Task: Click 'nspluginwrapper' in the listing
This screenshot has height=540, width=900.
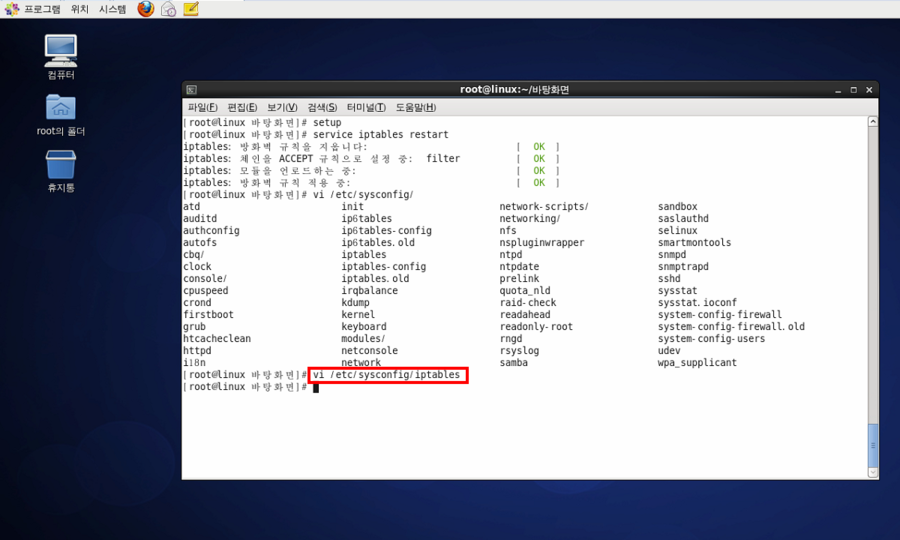Action: pos(542,243)
